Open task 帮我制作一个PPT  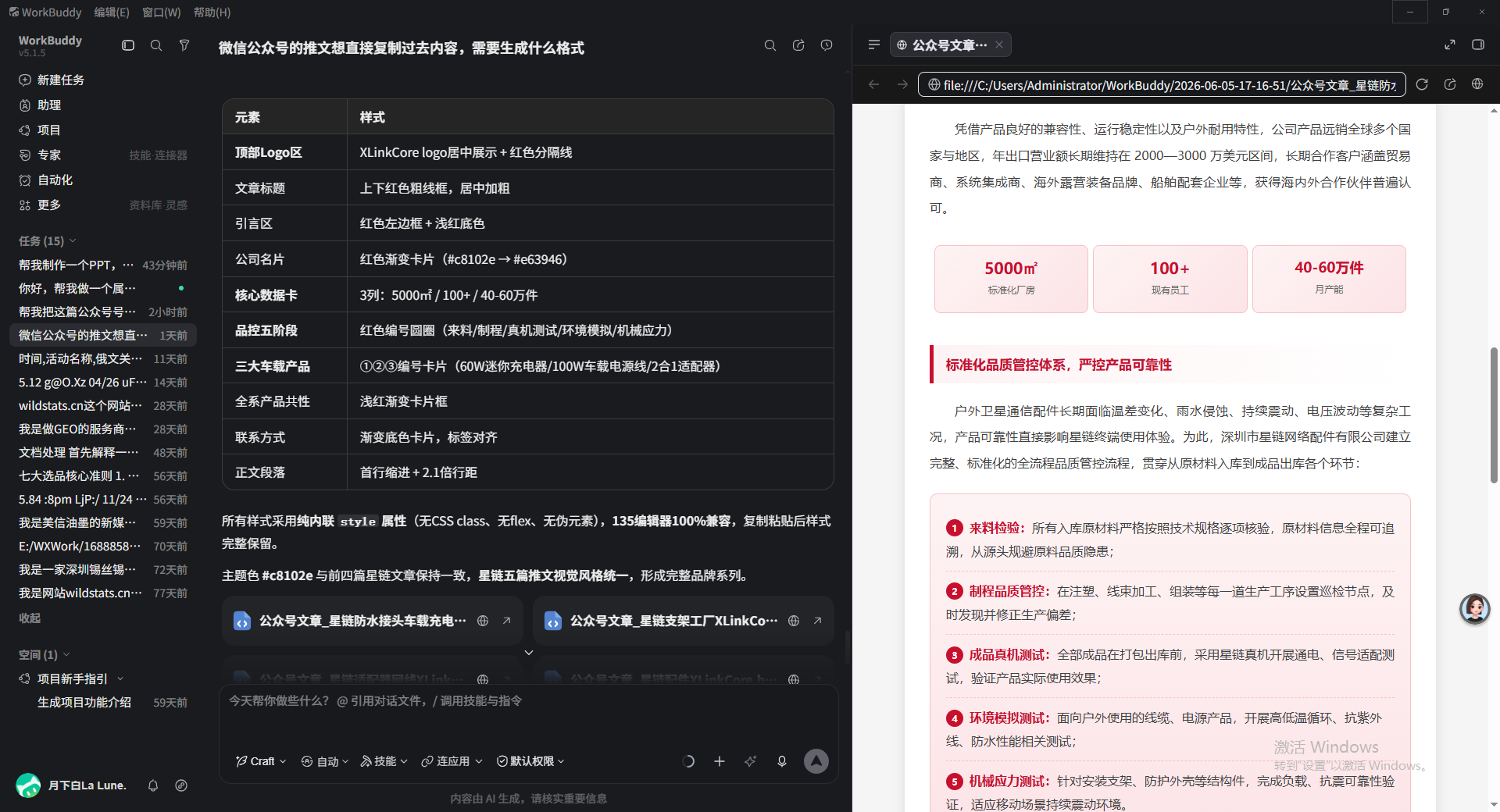click(103, 265)
